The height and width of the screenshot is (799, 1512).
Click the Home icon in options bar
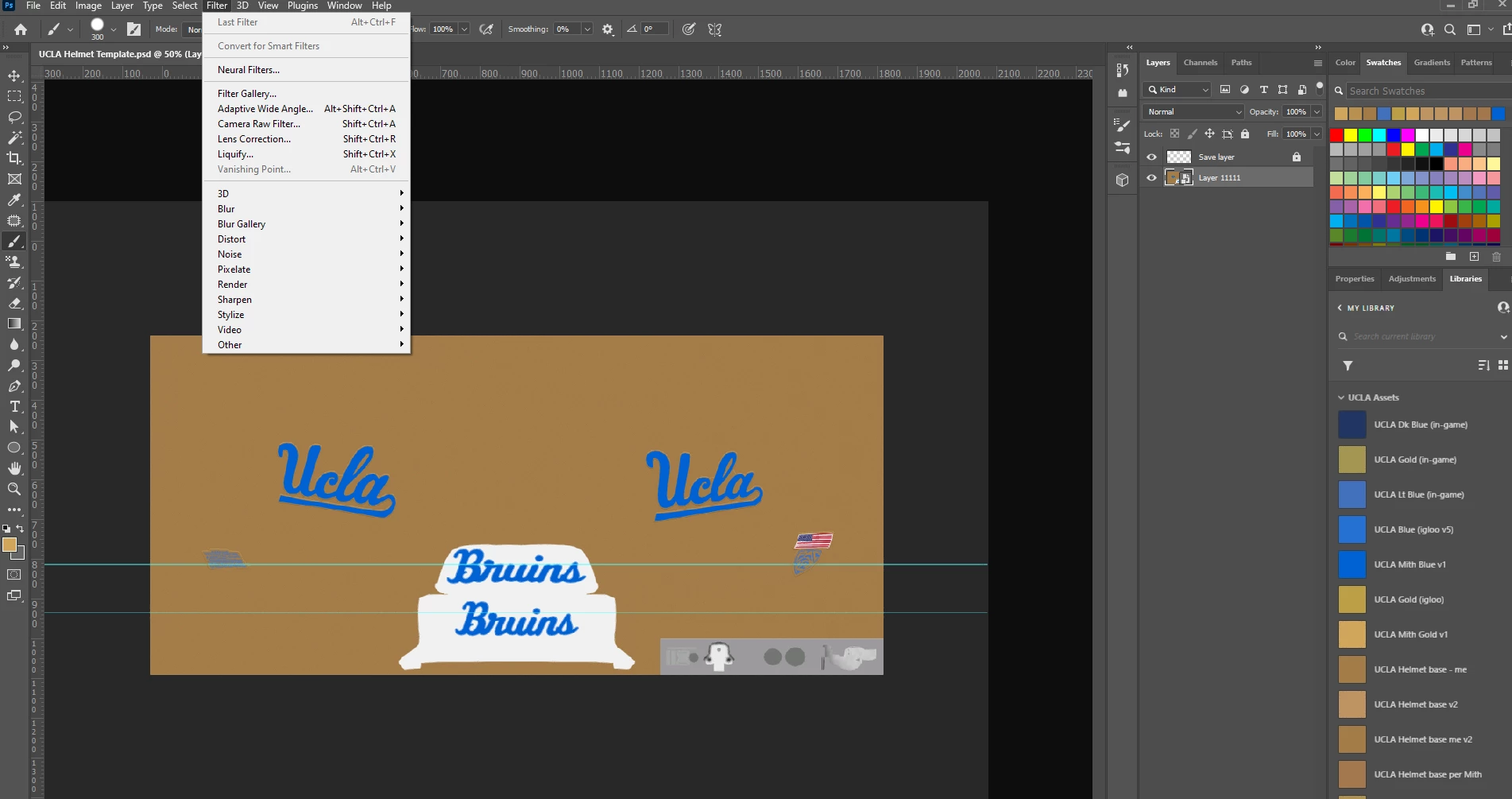tap(21, 29)
